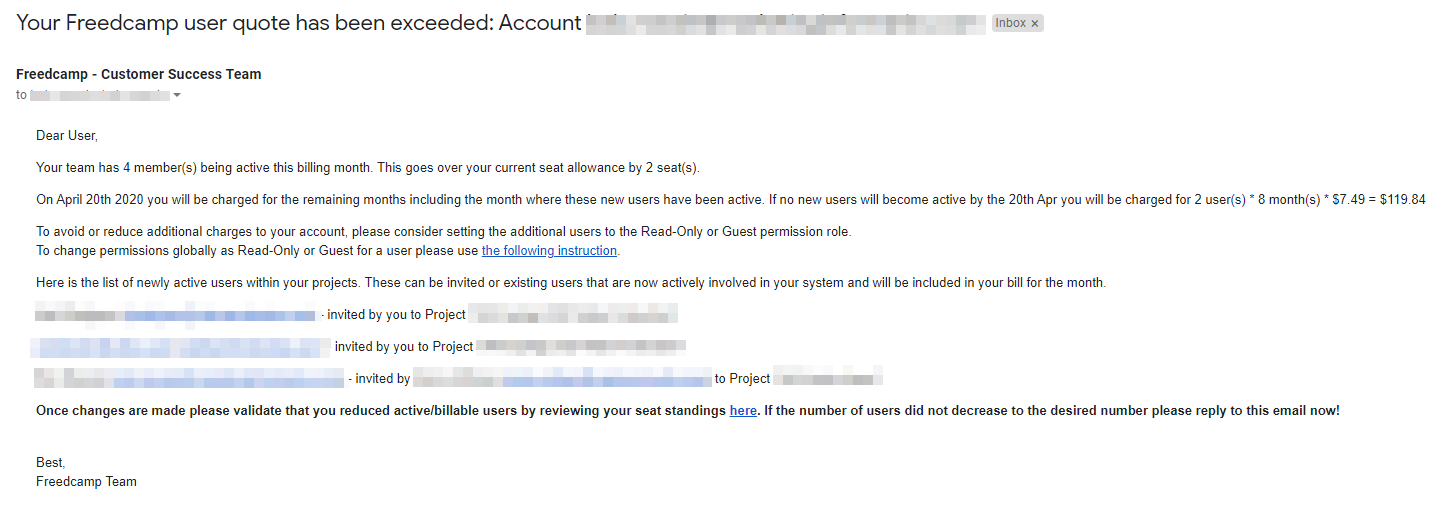
Task: Click the "Freedcamp Team" signature text
Action: point(86,481)
